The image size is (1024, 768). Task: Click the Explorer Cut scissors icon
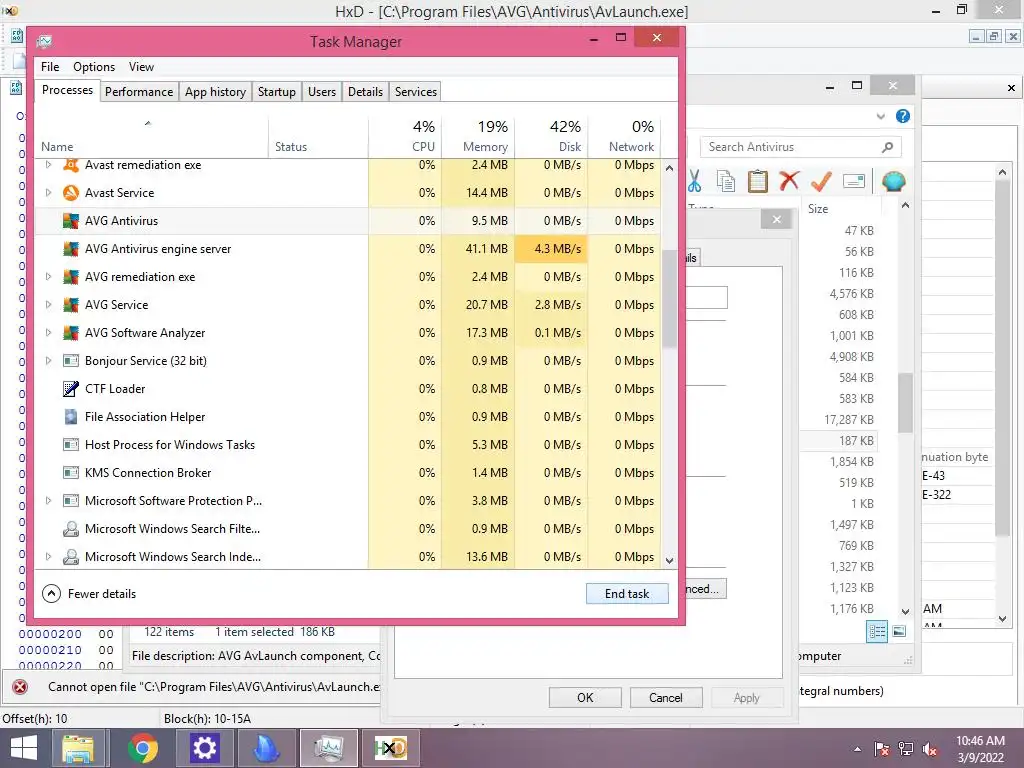click(x=694, y=181)
